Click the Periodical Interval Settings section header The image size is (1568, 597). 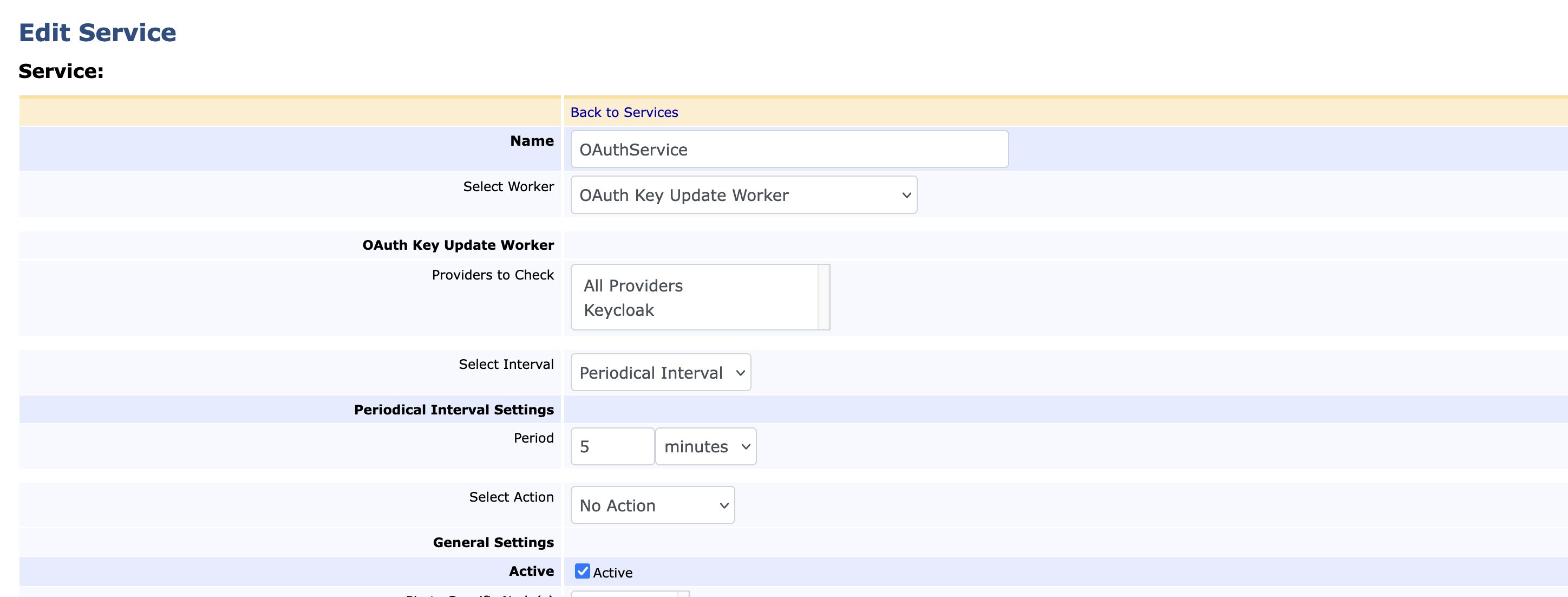coord(454,410)
